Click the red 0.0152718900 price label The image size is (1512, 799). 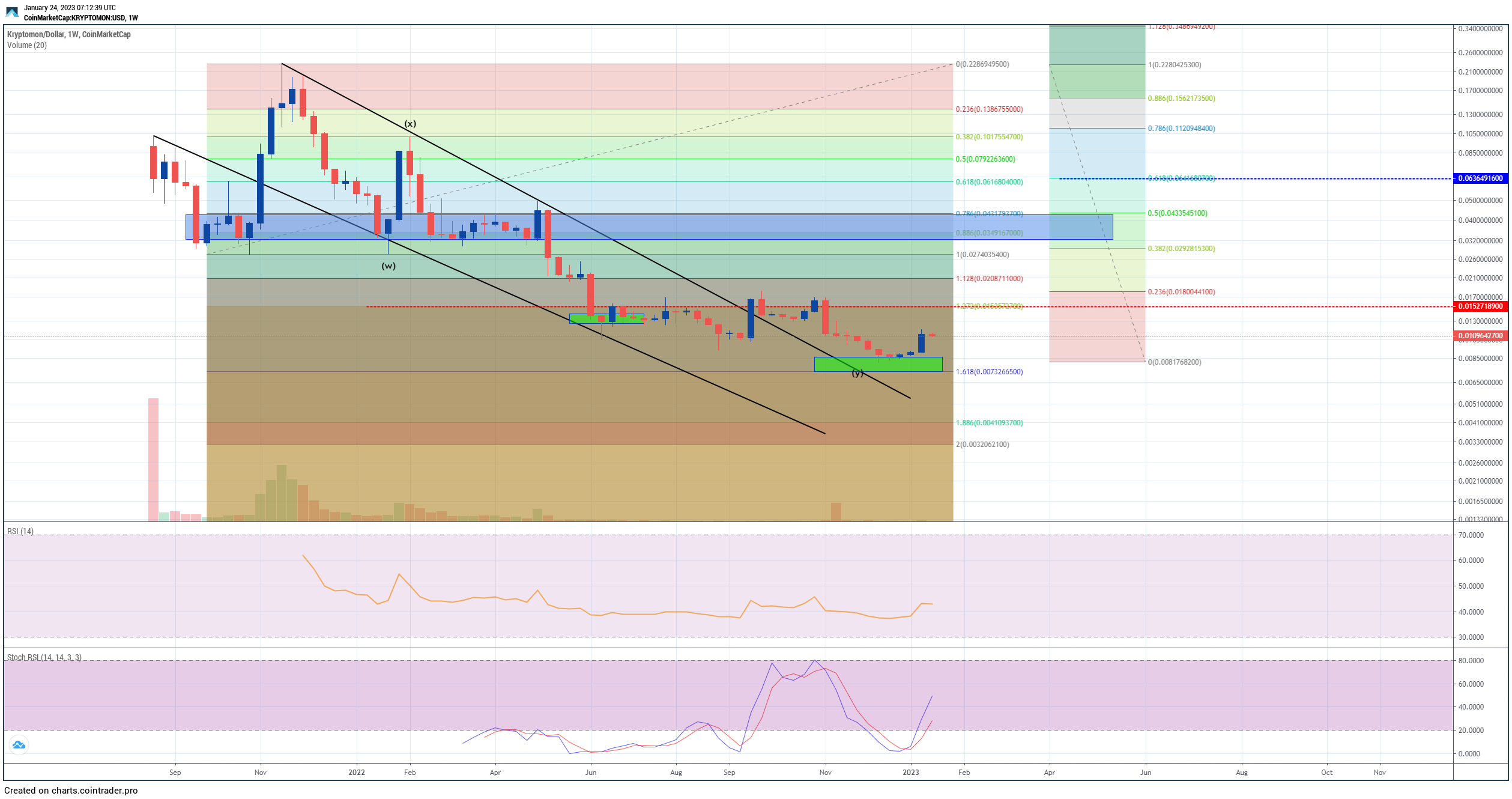click(x=1480, y=306)
